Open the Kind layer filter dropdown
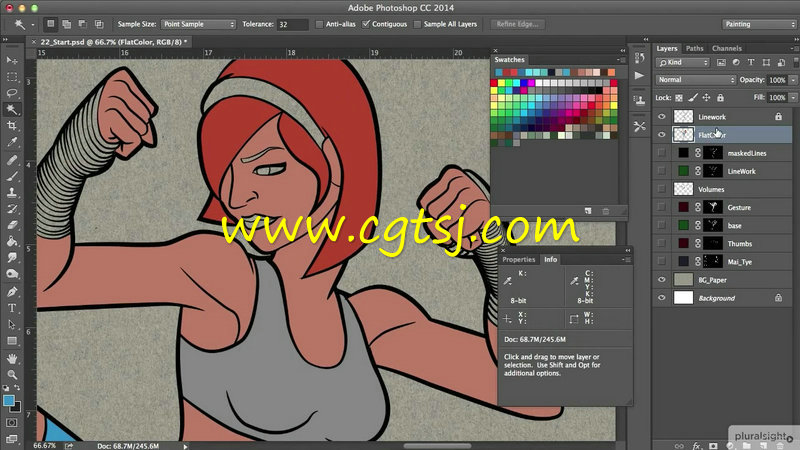Screen dimensions: 800x450 (x=683, y=62)
